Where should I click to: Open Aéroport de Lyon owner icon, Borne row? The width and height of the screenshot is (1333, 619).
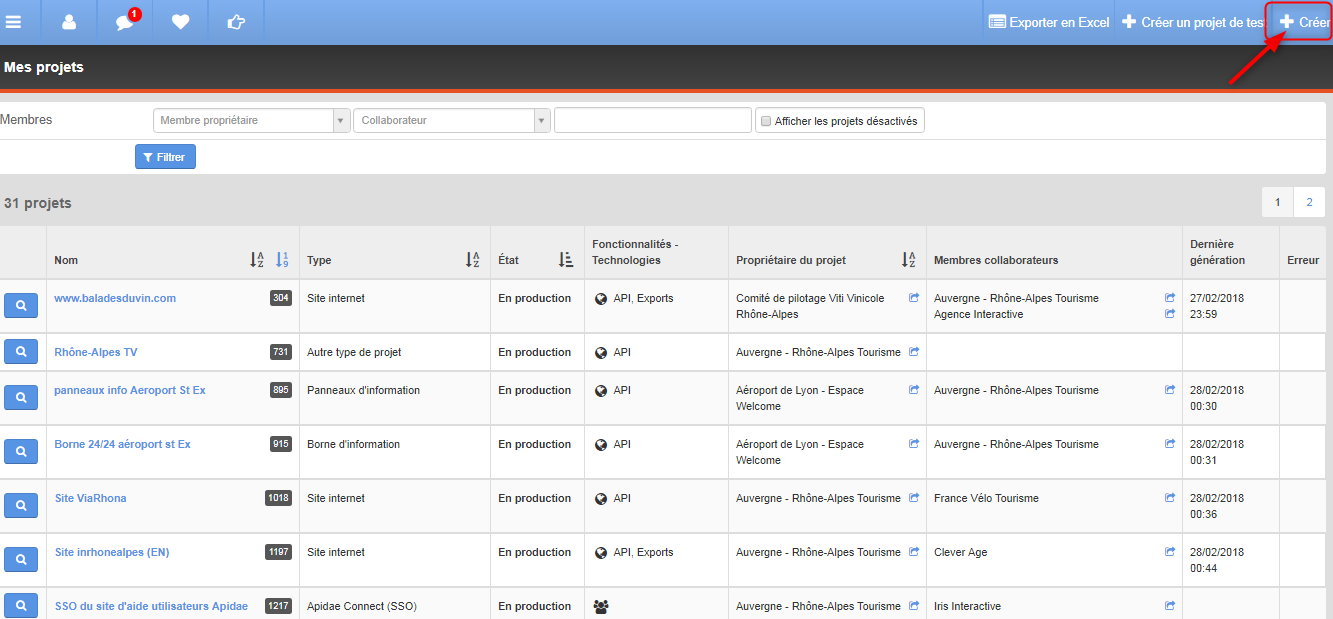[913, 444]
